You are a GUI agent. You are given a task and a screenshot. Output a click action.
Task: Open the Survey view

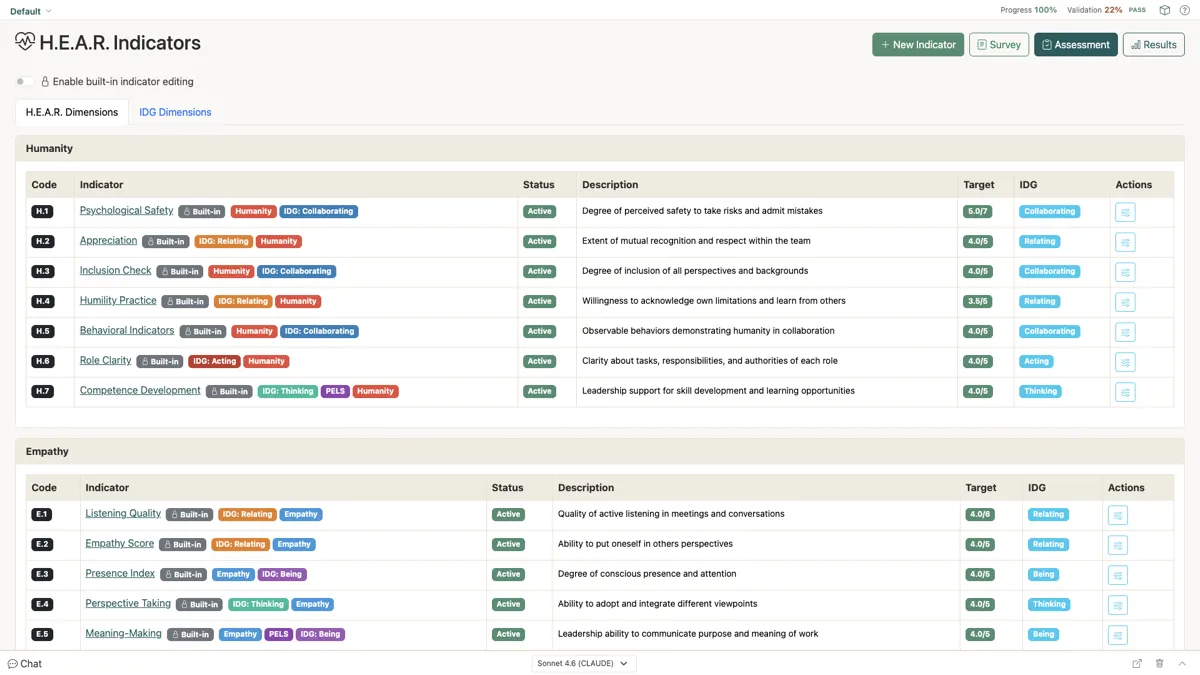[x=999, y=44]
